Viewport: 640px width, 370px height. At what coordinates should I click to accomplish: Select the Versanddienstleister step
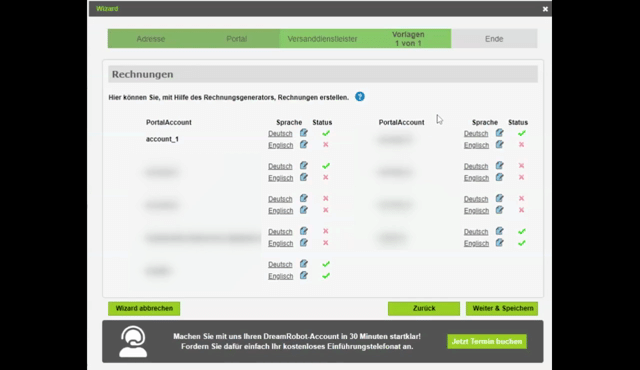pyautogui.click(x=322, y=39)
